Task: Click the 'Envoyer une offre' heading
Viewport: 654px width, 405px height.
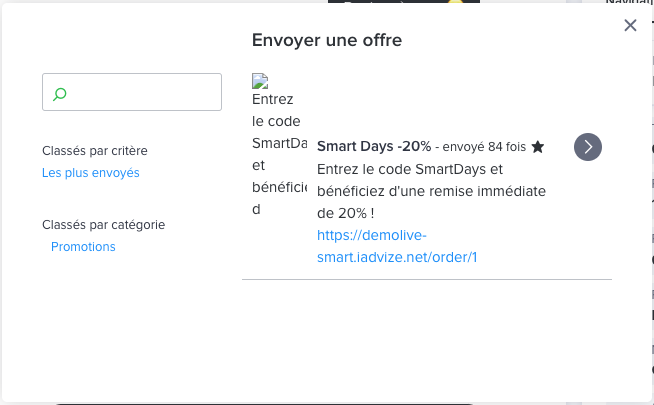Action: (x=327, y=41)
